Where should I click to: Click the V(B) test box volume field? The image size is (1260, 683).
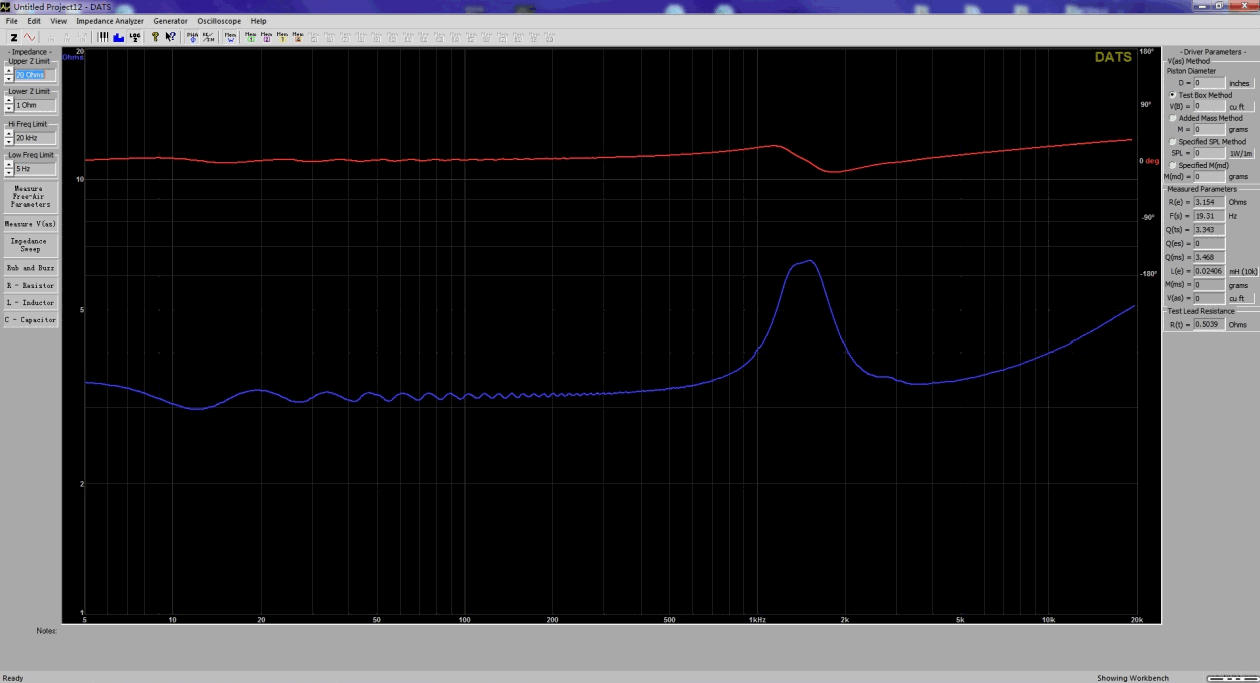[1209, 106]
